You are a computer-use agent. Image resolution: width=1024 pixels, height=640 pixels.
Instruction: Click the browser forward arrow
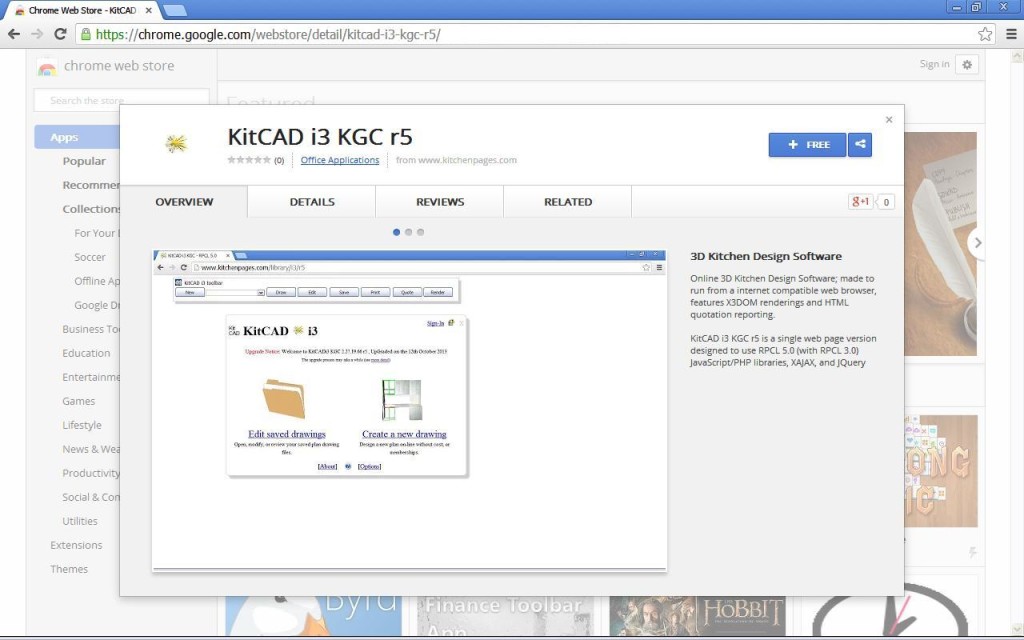[x=37, y=34]
